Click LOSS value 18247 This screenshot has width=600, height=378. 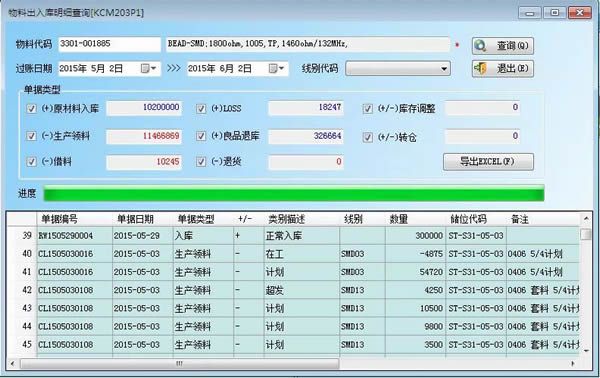(306, 108)
